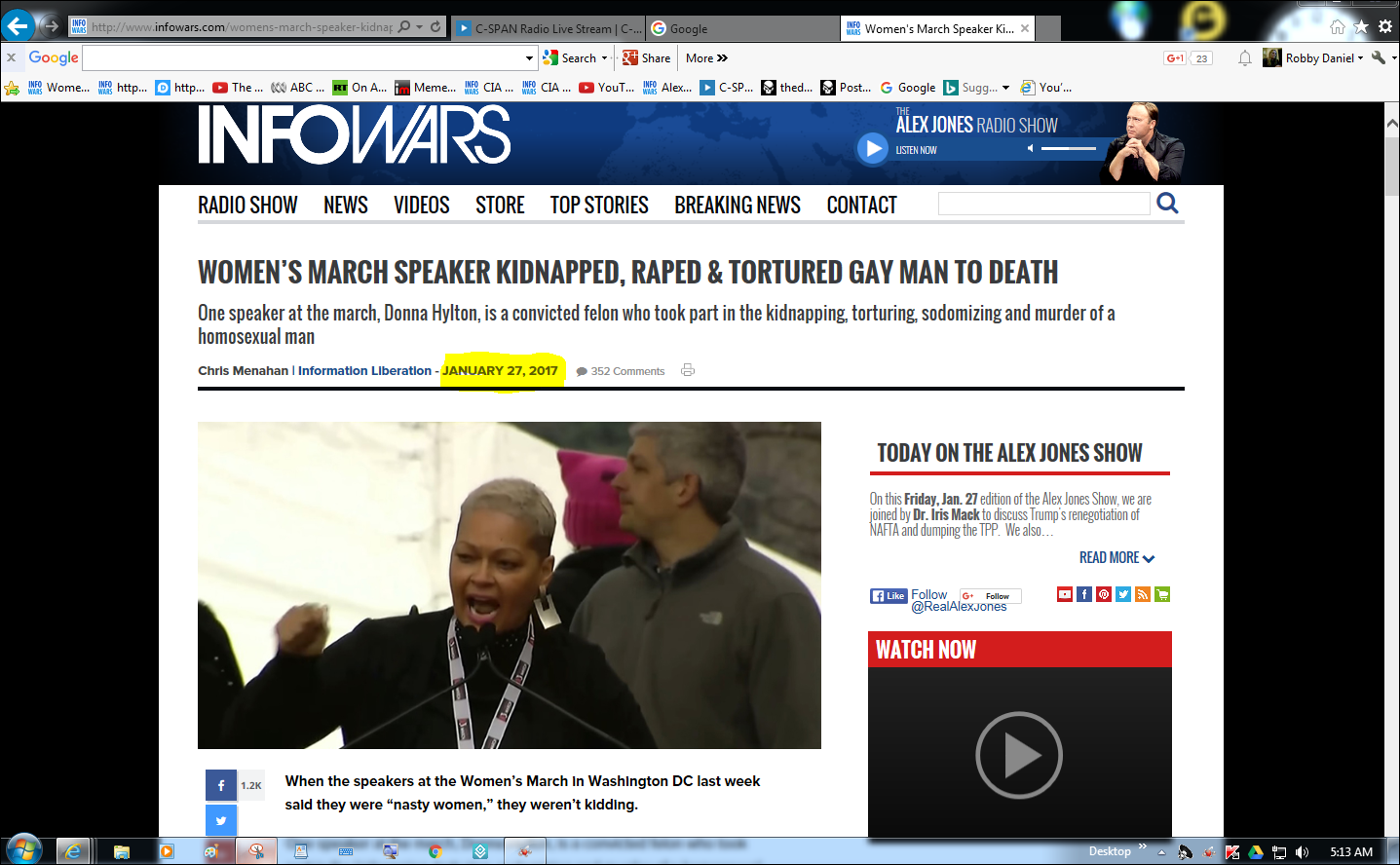Click the Facebook Like button

[889, 596]
